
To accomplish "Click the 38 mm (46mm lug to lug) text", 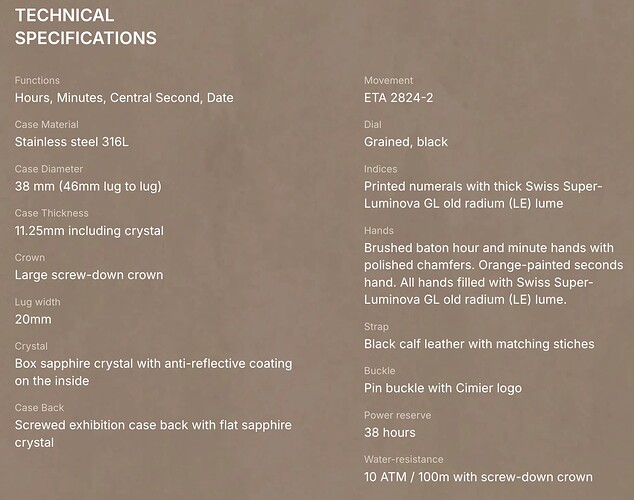I will tap(88, 186).
